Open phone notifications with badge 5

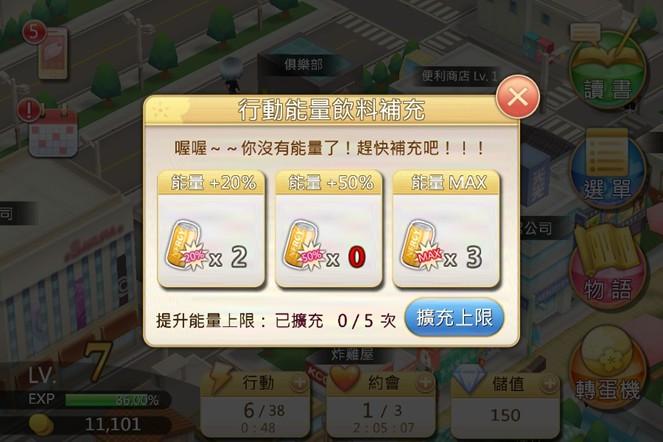tap(49, 51)
